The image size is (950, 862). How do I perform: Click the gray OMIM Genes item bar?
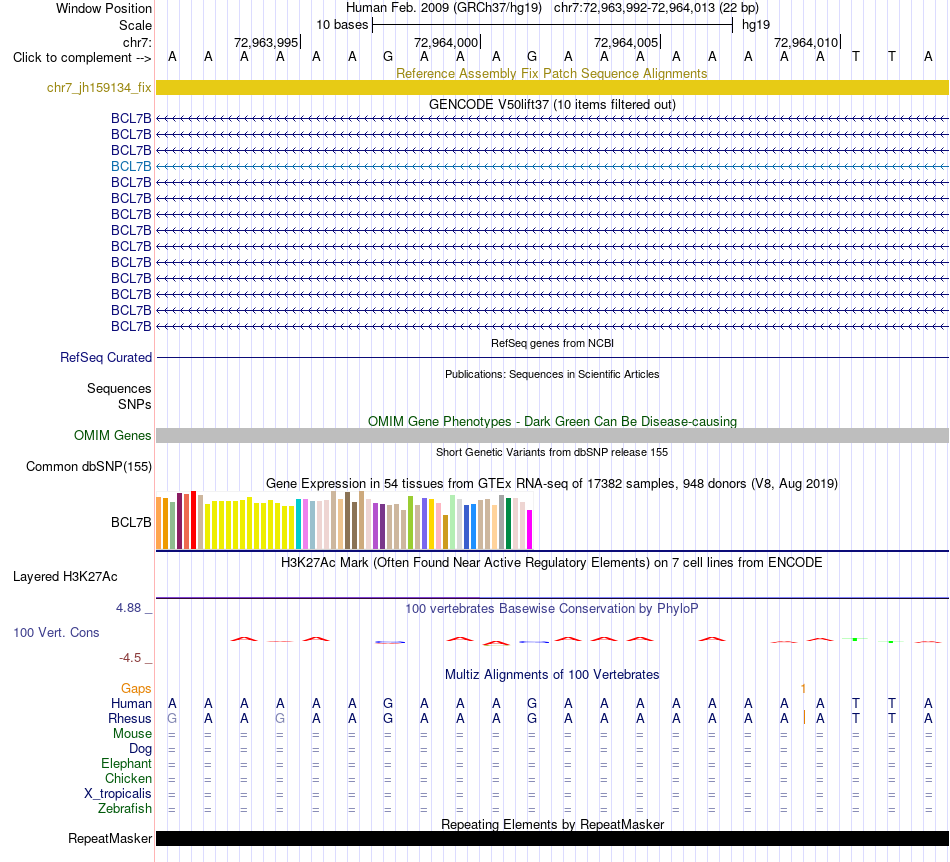coord(552,436)
